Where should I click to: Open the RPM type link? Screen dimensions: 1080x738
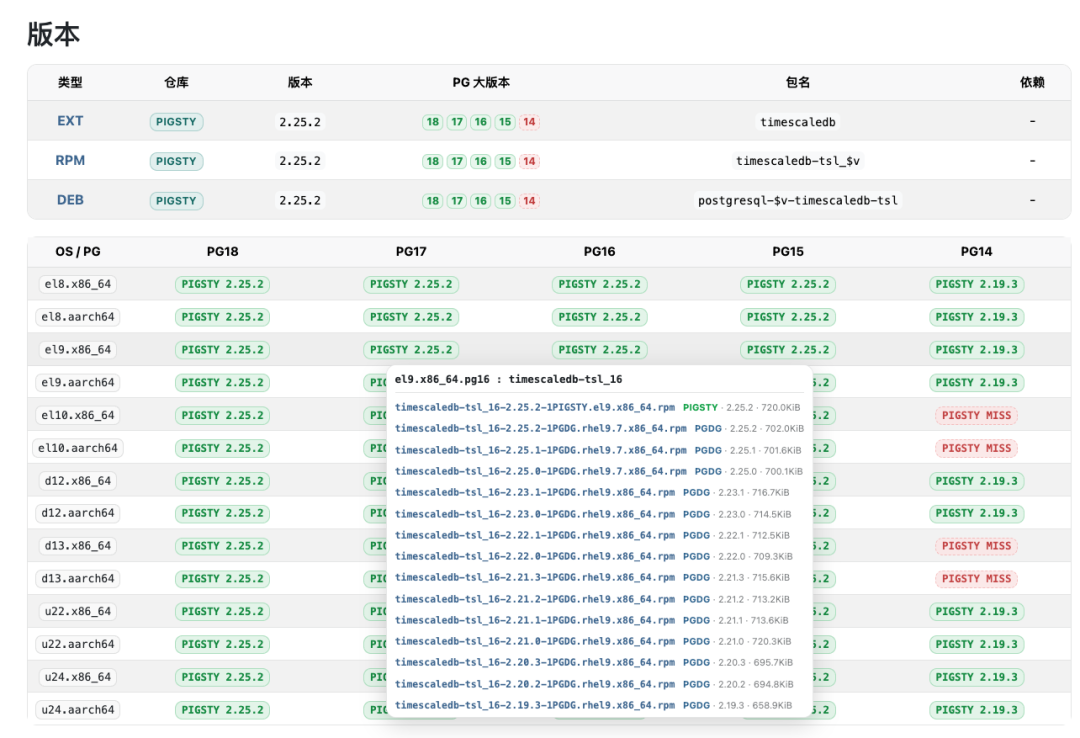click(x=70, y=161)
